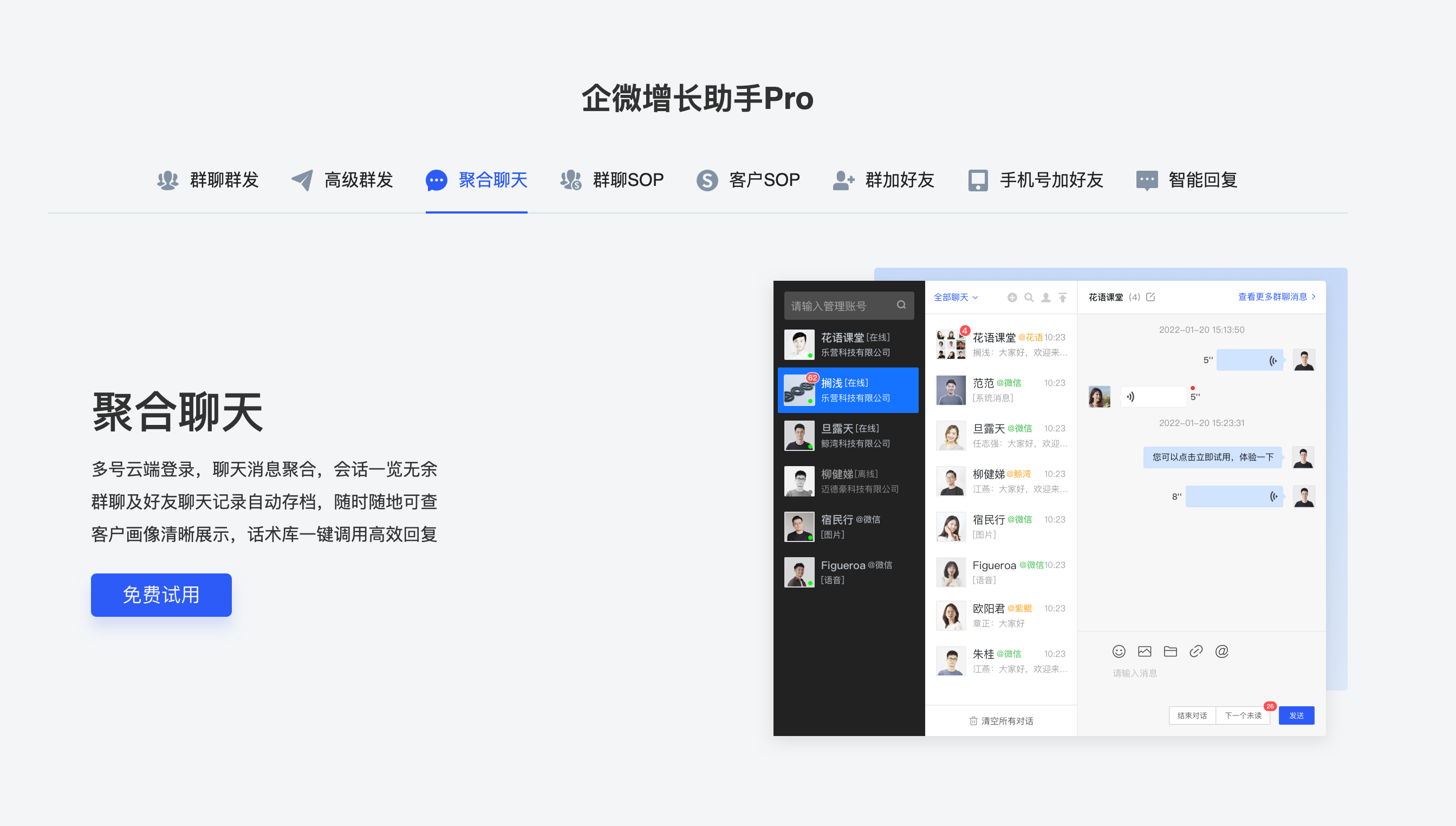
Task: Click the 花语课堂 group avatar with badge 4
Action: click(x=950, y=344)
